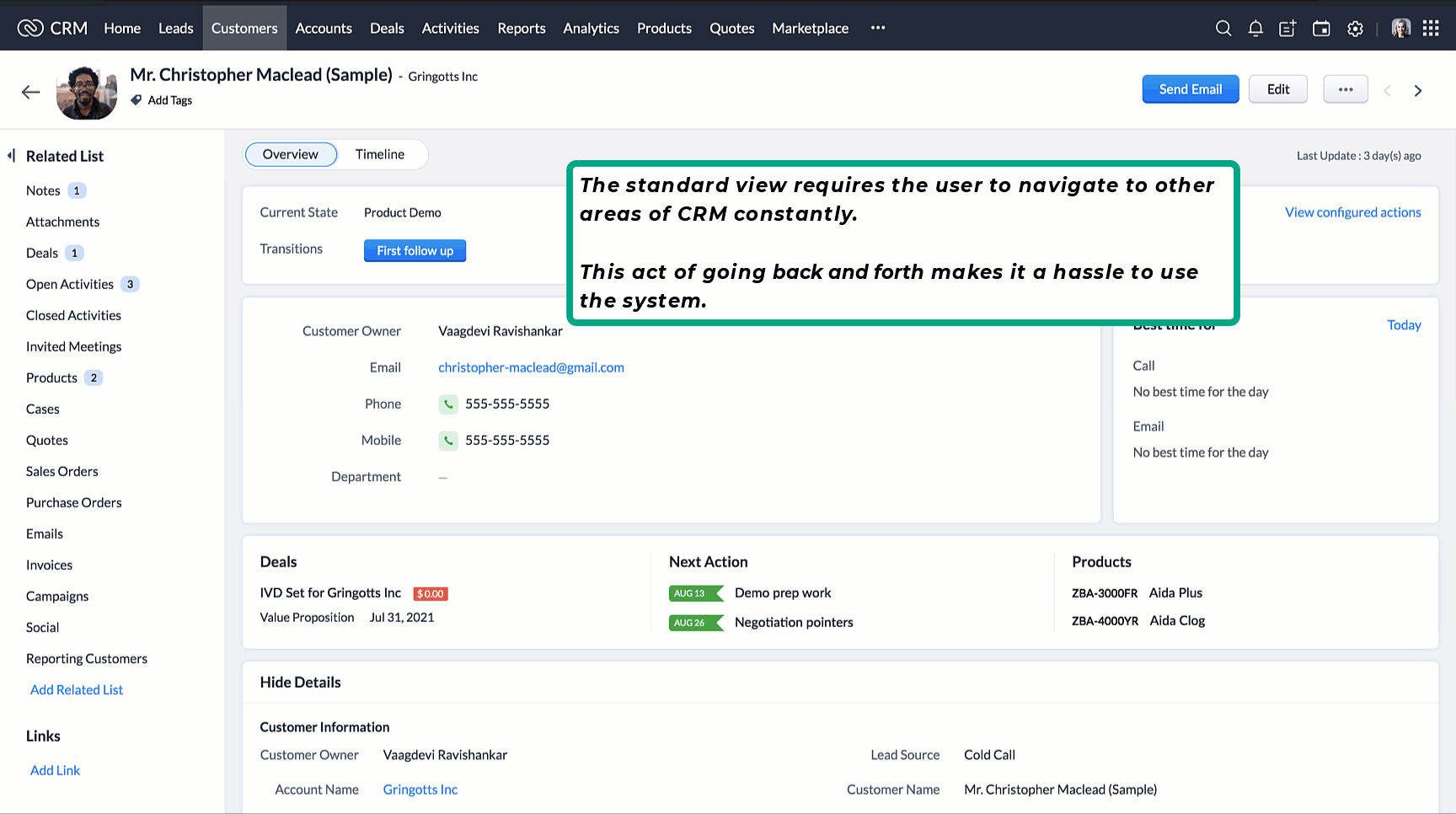Open the Gringotts Inc account link
Viewport: 1456px width, 814px height.
[x=420, y=790]
